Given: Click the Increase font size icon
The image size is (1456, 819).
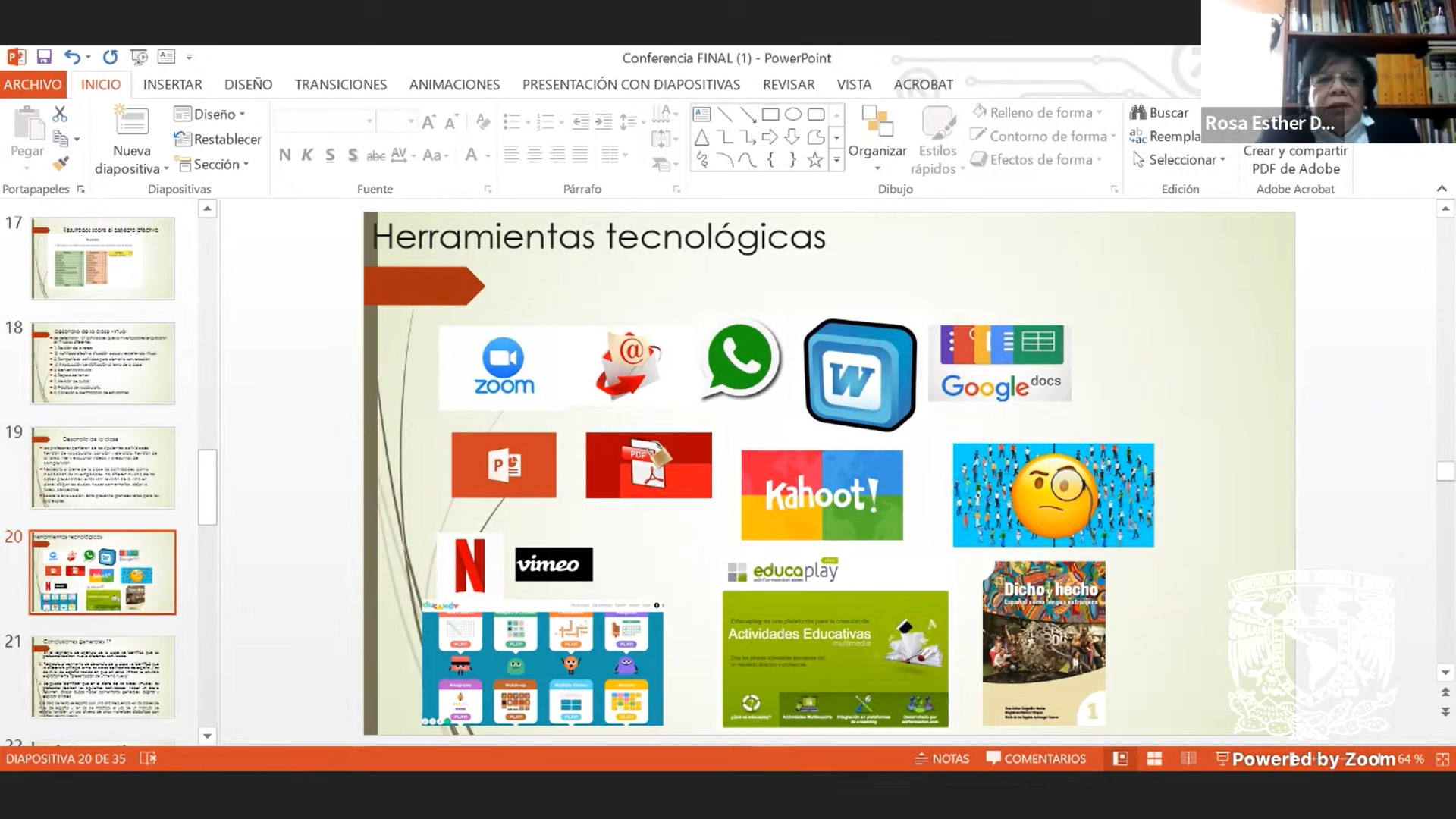Looking at the screenshot, I should pos(428,121).
